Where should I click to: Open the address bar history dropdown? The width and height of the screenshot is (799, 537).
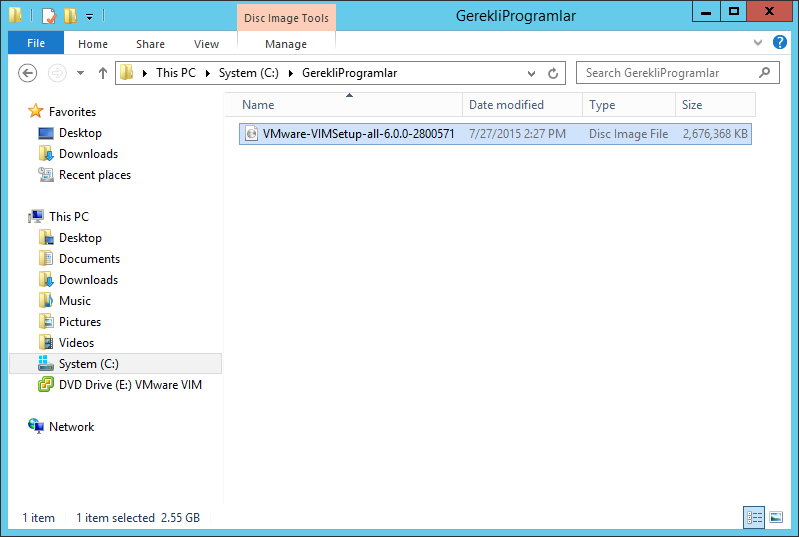click(531, 73)
